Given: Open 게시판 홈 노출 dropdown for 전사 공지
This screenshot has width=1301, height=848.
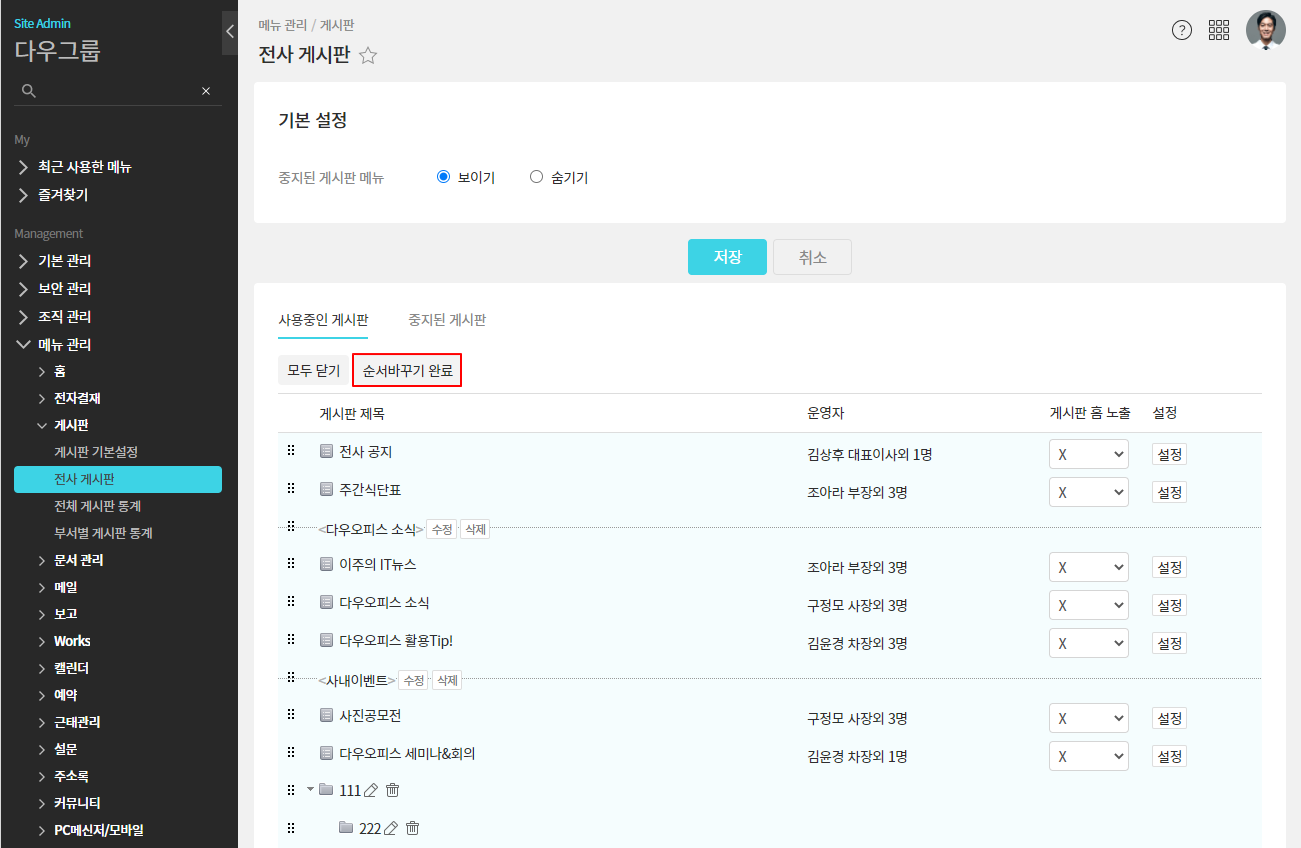Looking at the screenshot, I should pos(1088,454).
